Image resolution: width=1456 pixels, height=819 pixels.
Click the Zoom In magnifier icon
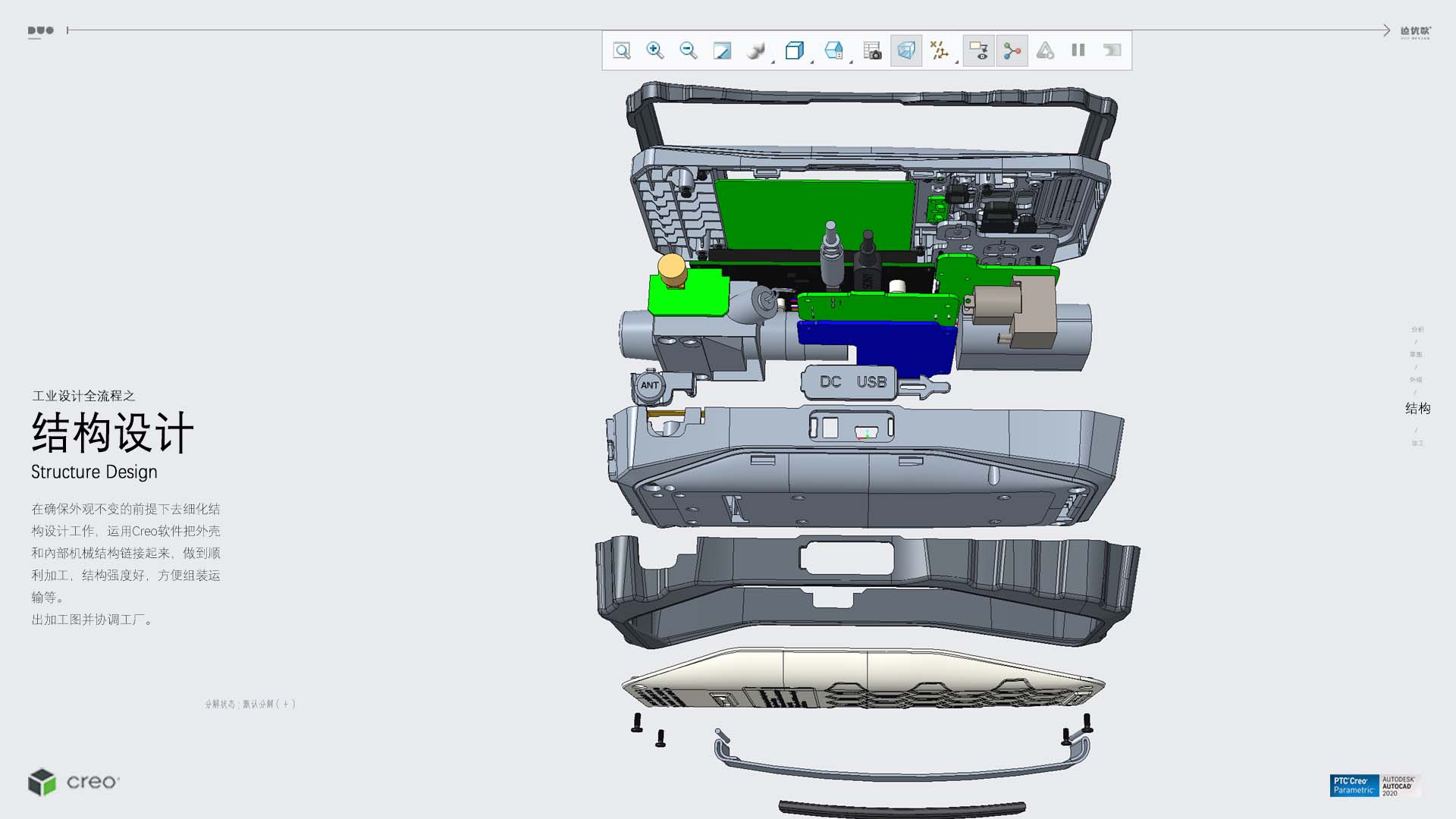pyautogui.click(x=655, y=51)
